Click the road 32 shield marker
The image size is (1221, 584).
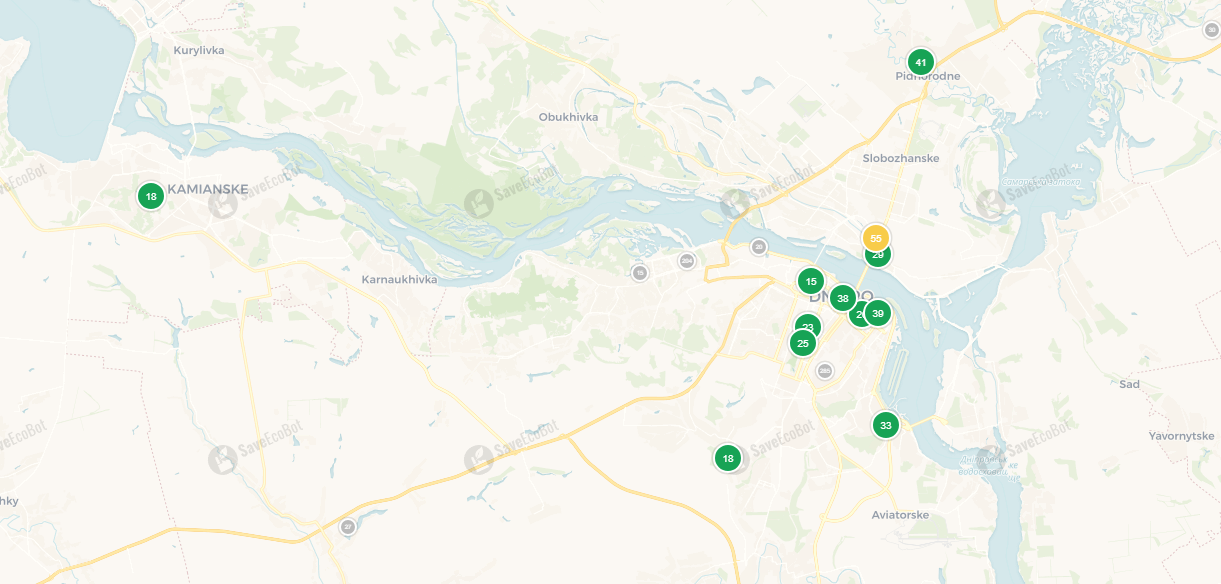[x=348, y=527]
